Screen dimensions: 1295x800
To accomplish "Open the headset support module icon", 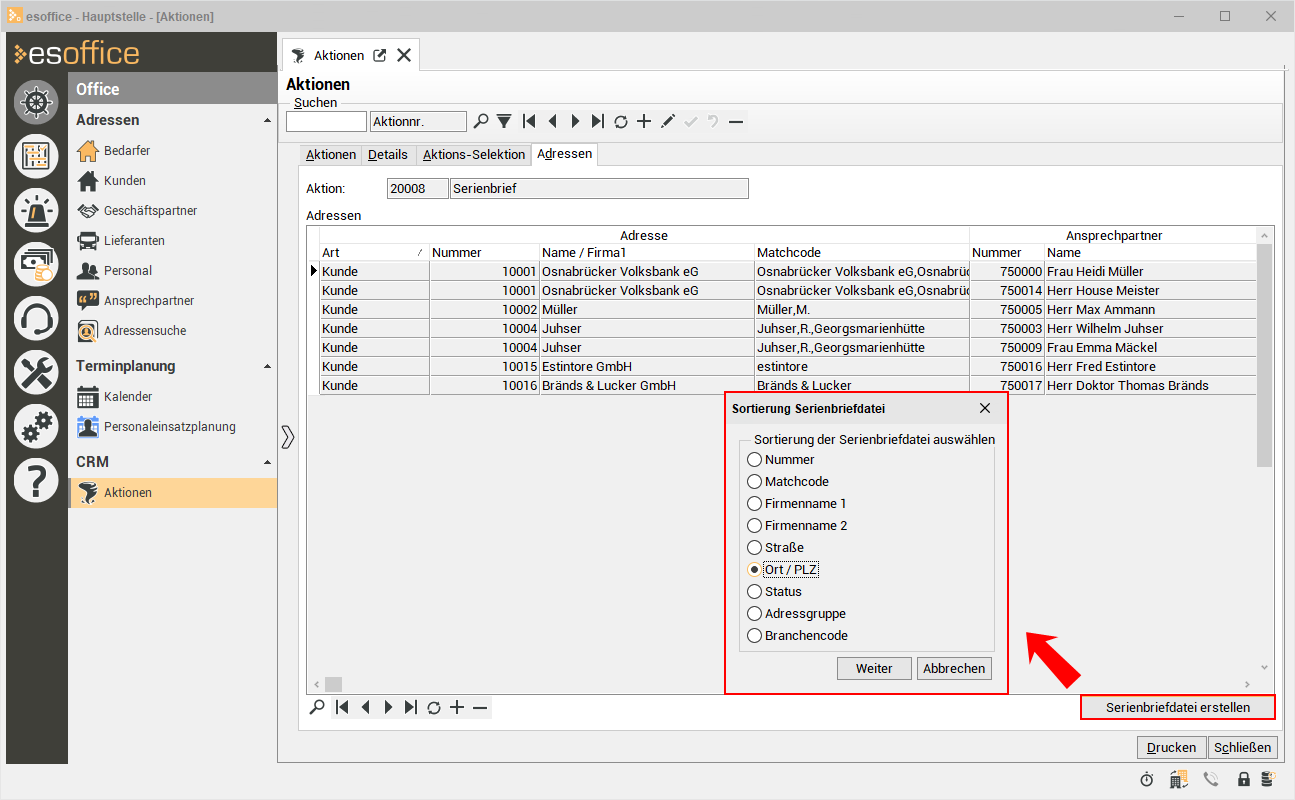I will pos(36,318).
